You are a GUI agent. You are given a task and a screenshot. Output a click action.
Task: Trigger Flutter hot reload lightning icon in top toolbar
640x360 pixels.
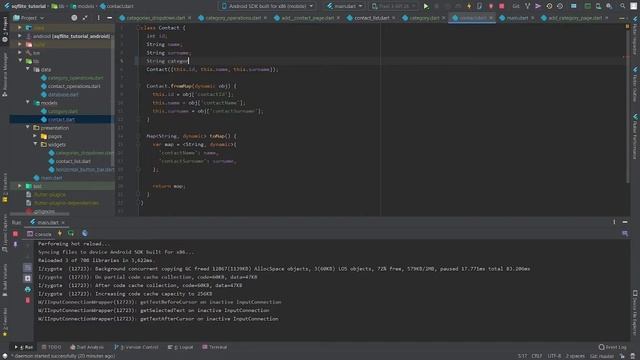[469, 6]
